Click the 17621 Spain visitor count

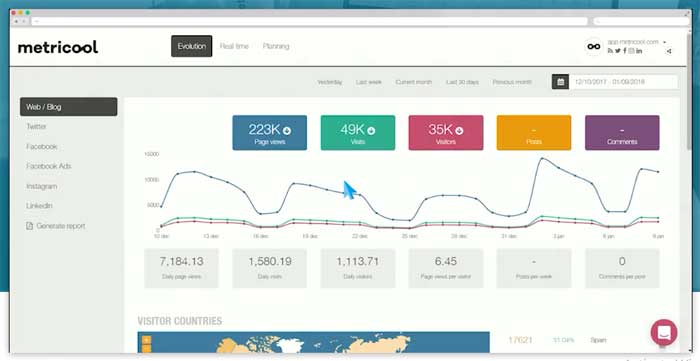coord(520,340)
